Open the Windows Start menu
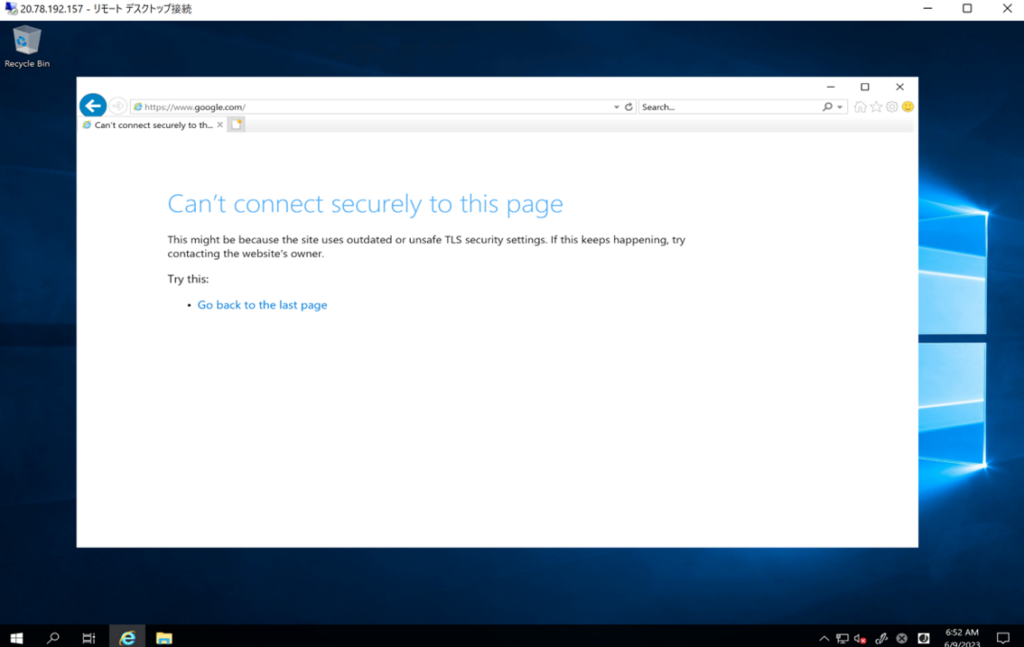The image size is (1024, 647). click(x=17, y=638)
